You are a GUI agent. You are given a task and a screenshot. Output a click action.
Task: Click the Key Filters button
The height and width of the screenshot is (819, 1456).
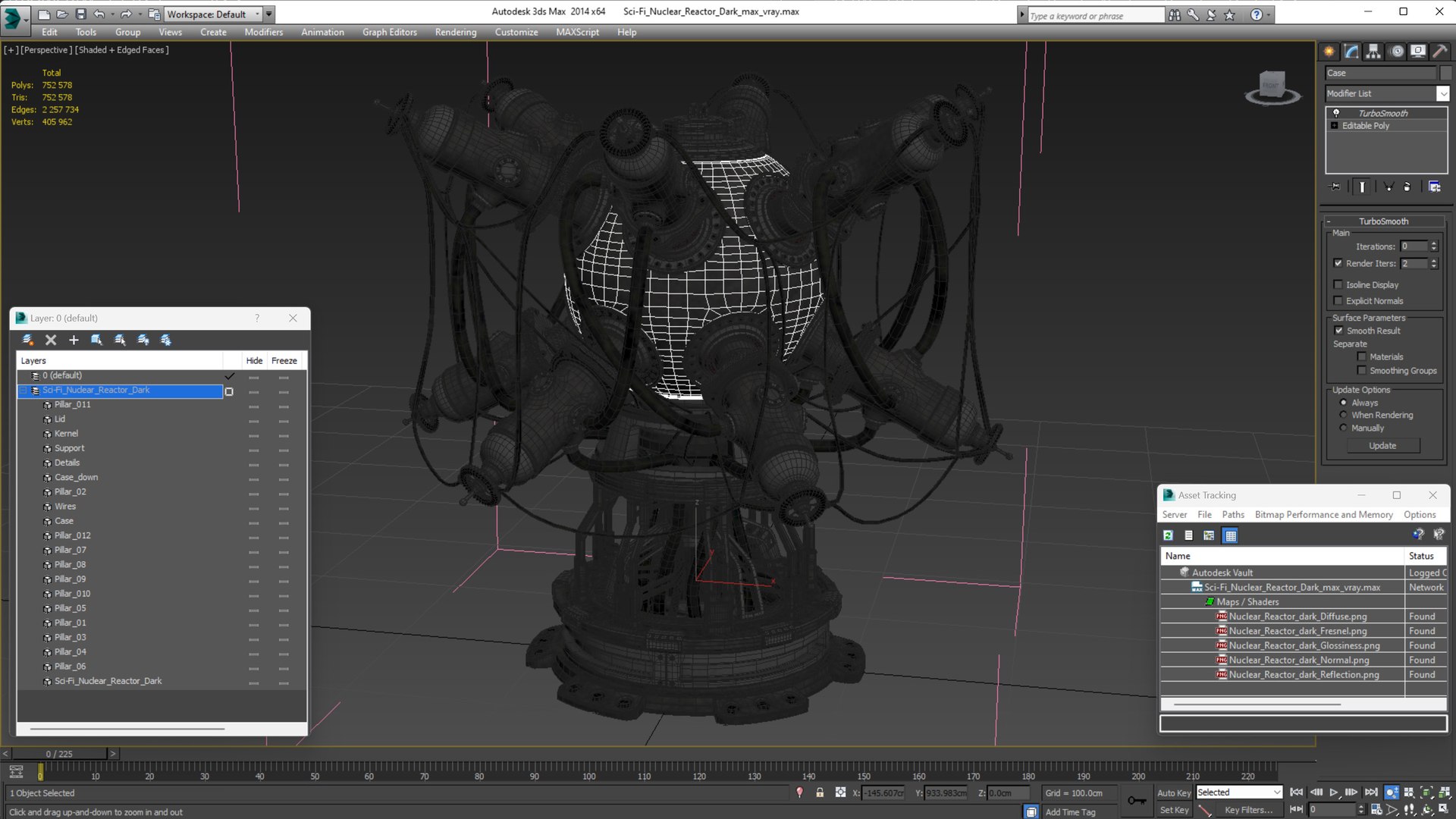coord(1248,810)
